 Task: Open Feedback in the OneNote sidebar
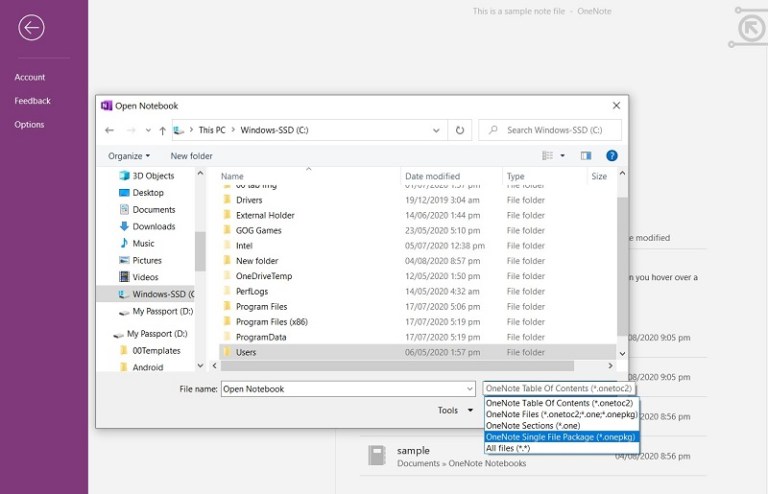point(32,101)
